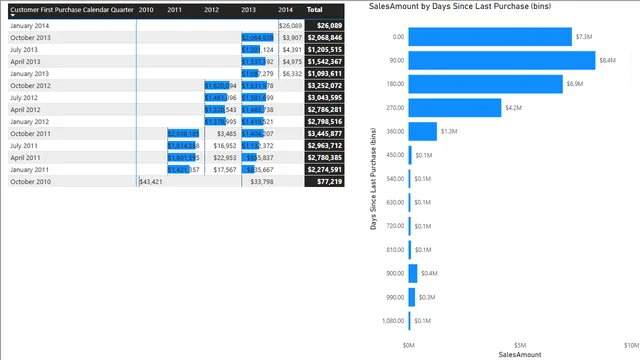Click the $3,043,595 total cell
Viewport: 640px width, 360px height.
point(324,98)
